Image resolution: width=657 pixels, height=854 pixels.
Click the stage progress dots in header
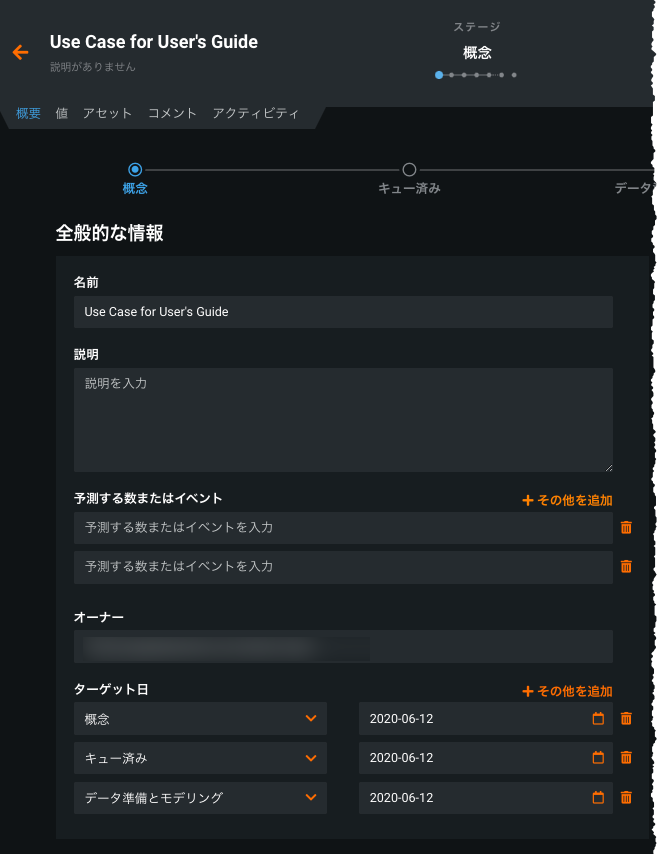[x=476, y=75]
